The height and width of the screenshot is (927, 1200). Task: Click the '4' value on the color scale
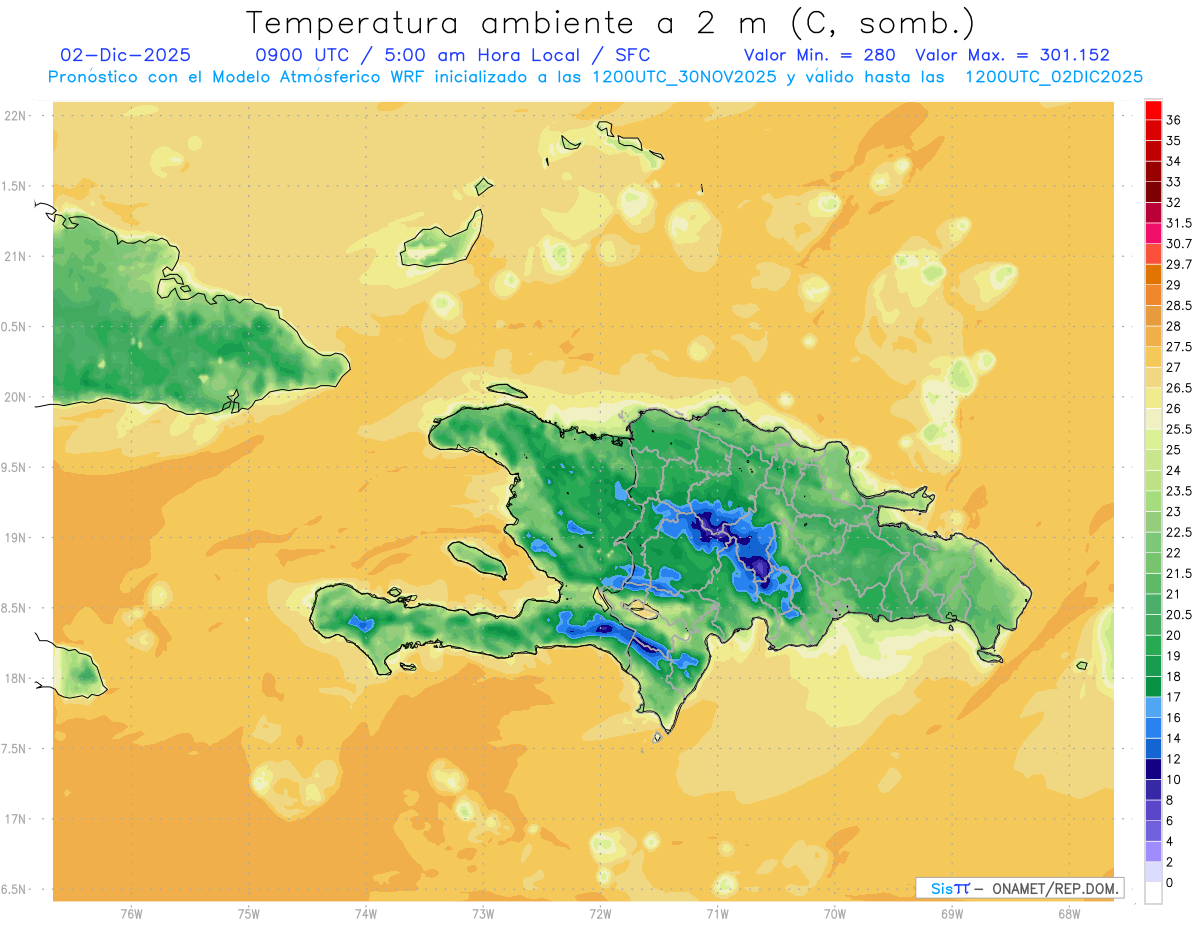click(1171, 841)
